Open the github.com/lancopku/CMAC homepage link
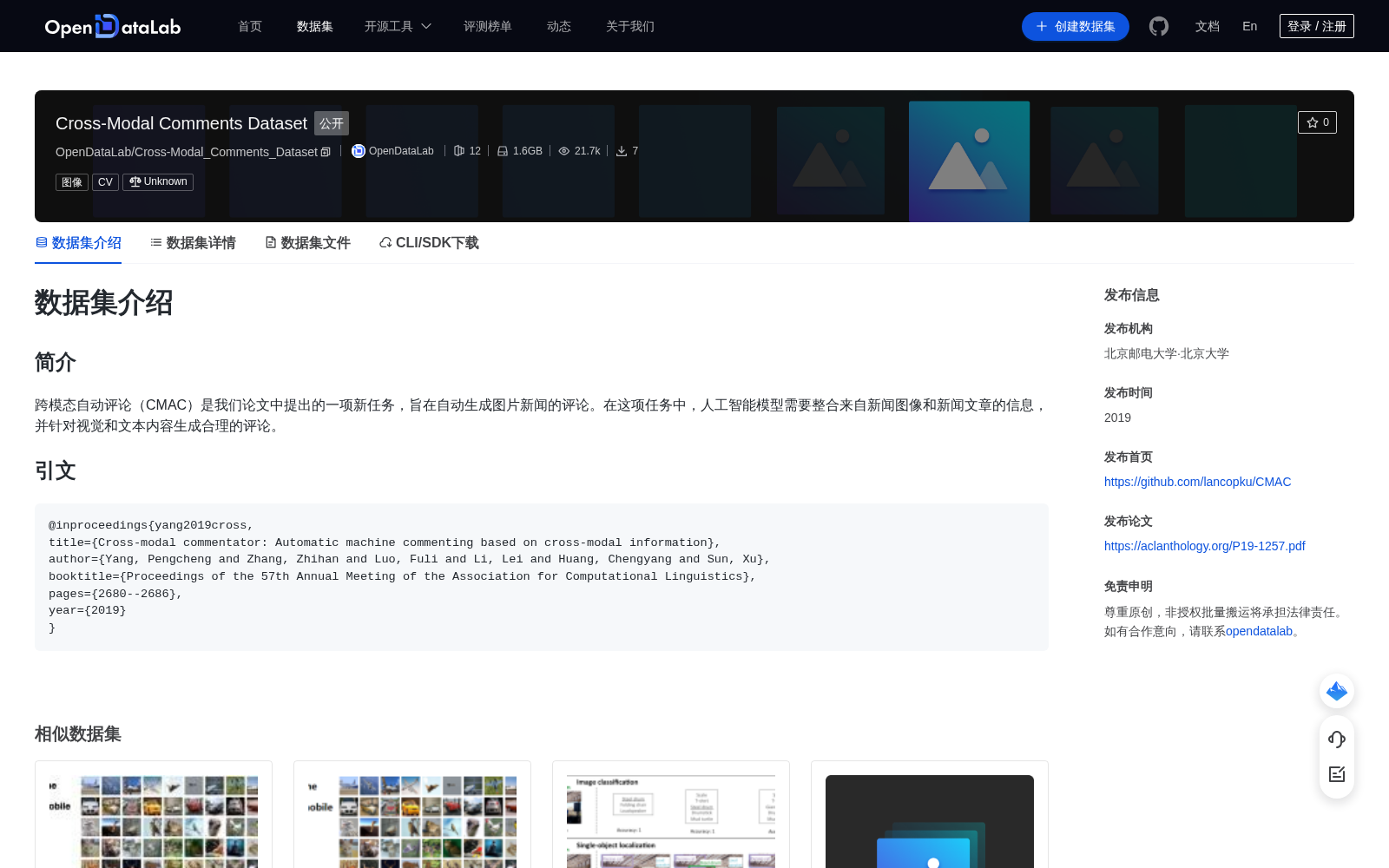Screen dimensions: 1389x868 (1197, 482)
